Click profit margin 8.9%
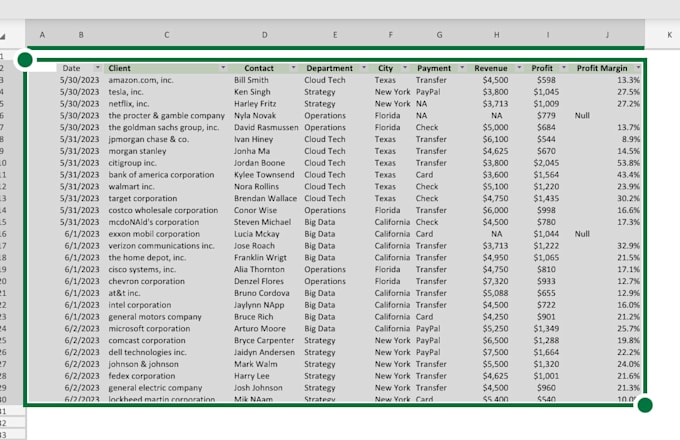The image size is (680, 440). click(631, 139)
